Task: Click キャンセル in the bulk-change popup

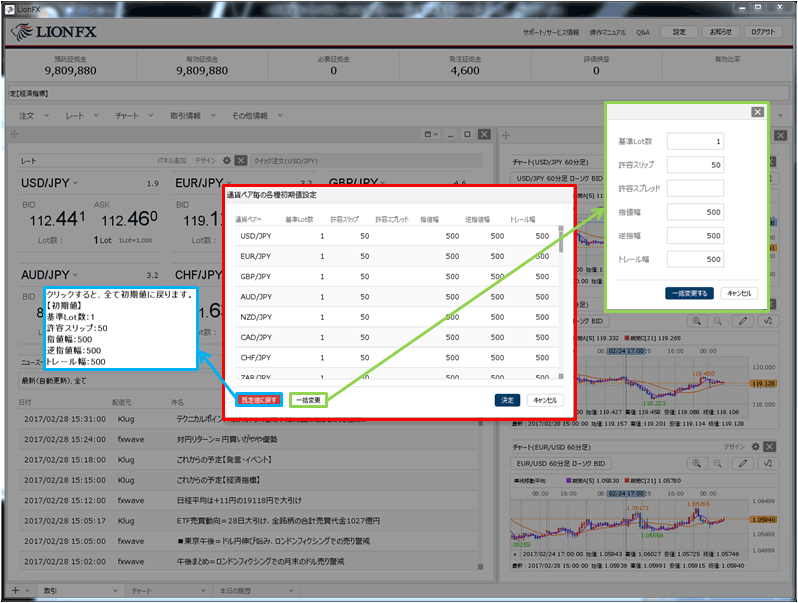Action: pos(739,293)
